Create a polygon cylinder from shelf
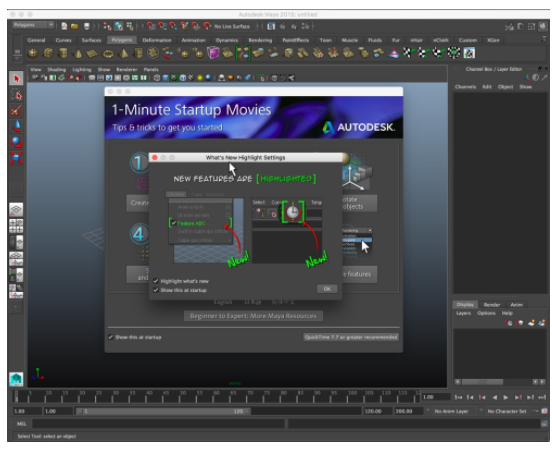Screen dimensions: 552x451 (x=63, y=53)
